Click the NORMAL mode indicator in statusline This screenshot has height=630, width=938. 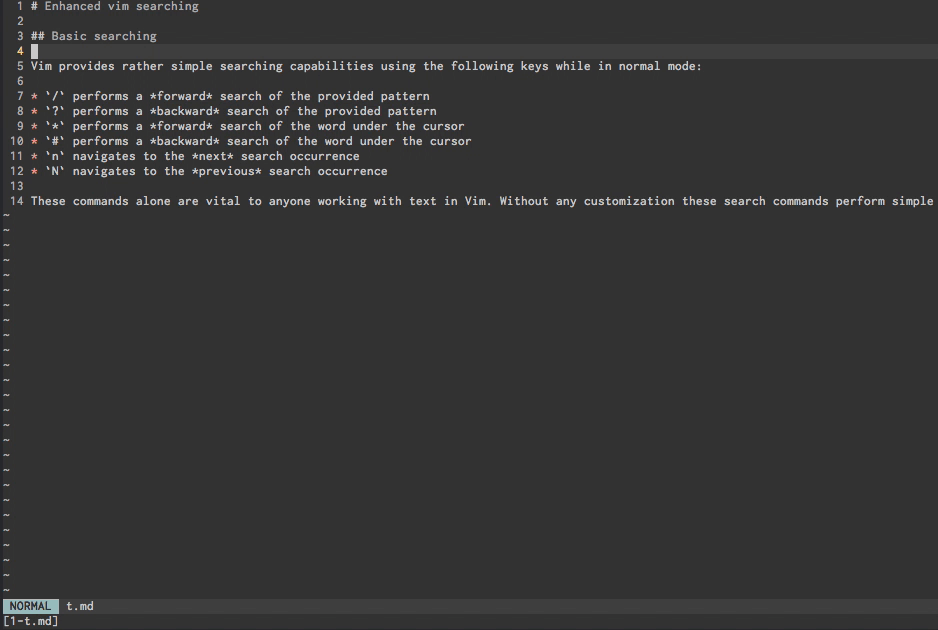coord(31,606)
